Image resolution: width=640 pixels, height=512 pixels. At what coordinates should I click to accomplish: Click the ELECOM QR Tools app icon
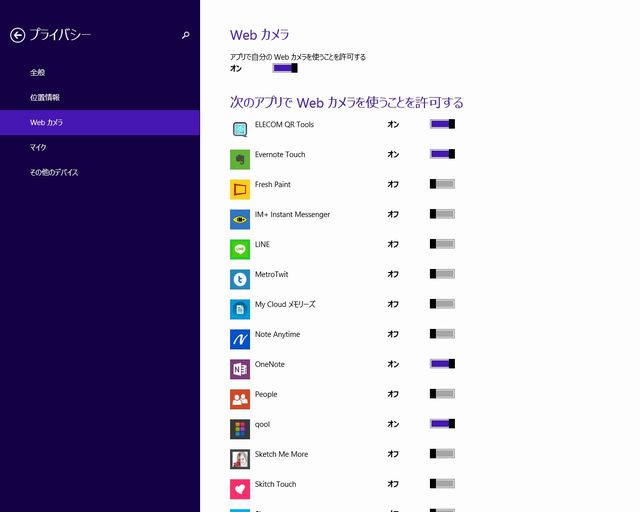point(240,129)
